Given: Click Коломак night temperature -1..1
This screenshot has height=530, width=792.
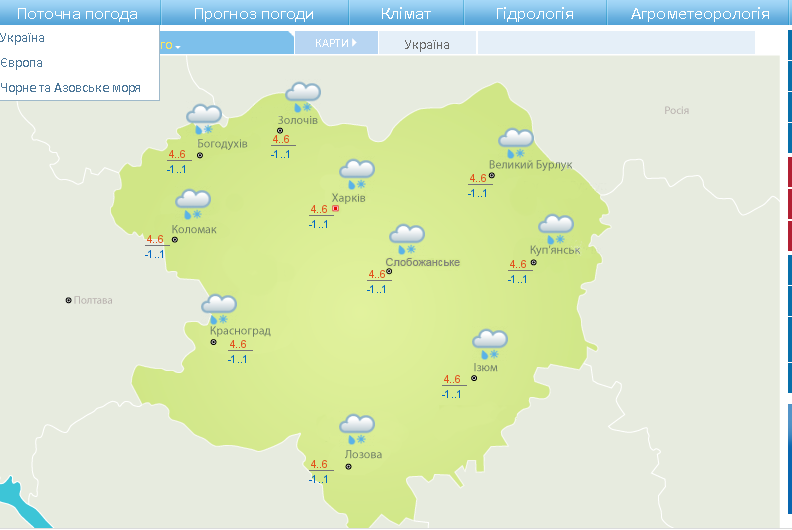Looking at the screenshot, I should click(155, 254).
